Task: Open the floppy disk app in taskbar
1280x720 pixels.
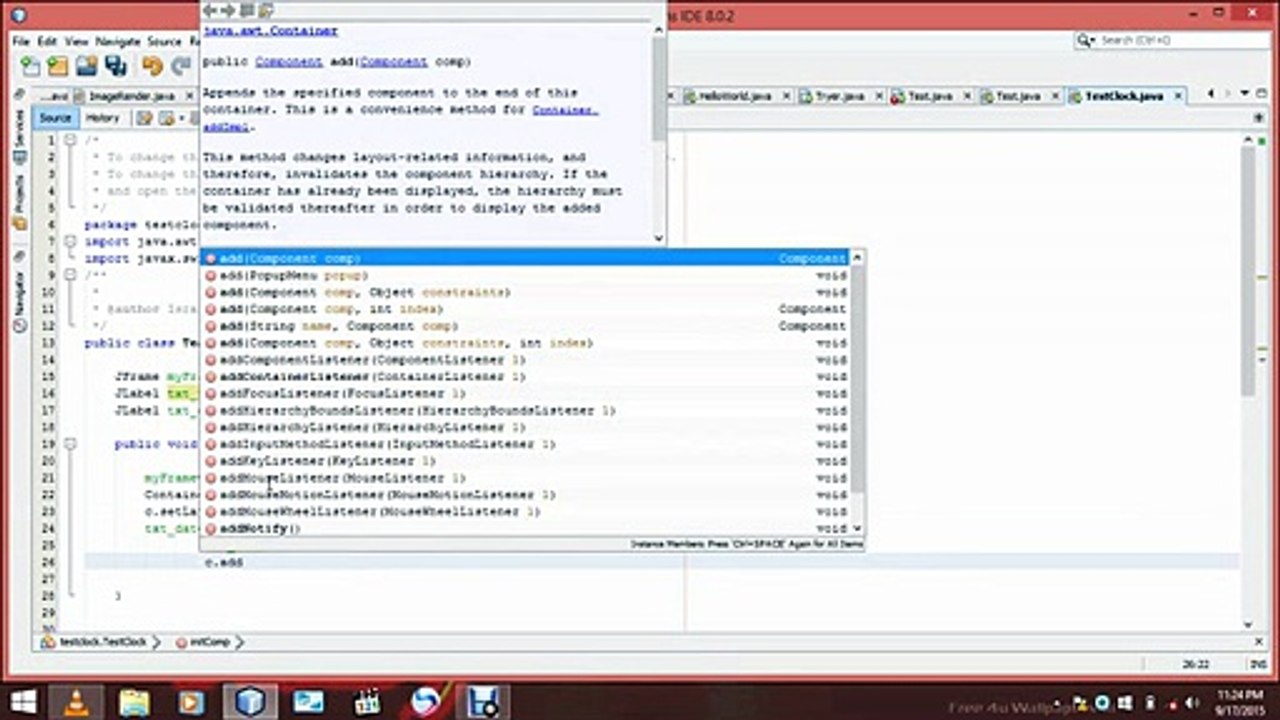Action: click(484, 701)
